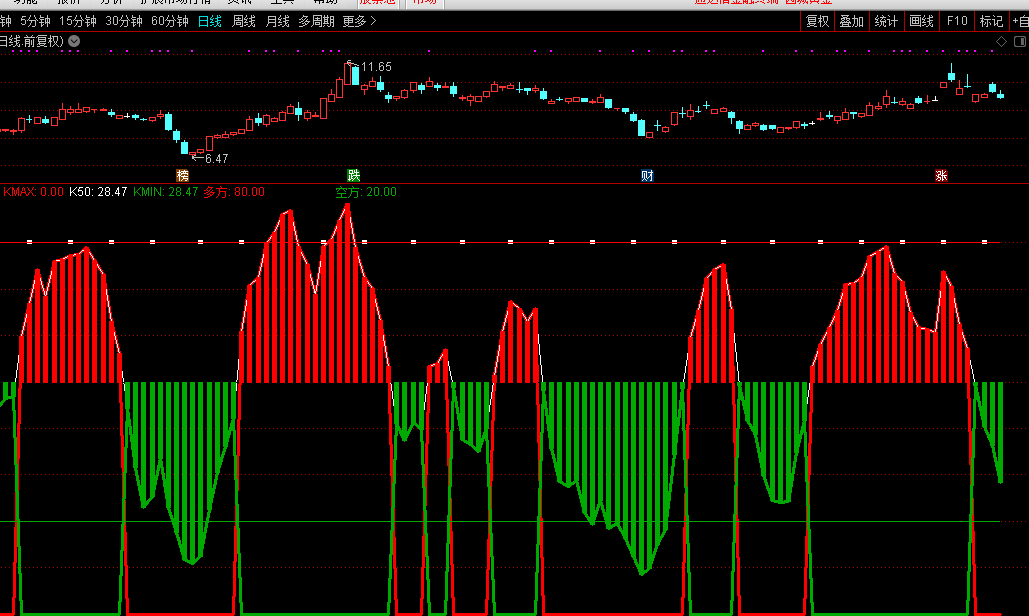Switch to 周线 weekly chart
The height and width of the screenshot is (616, 1029).
(244, 21)
